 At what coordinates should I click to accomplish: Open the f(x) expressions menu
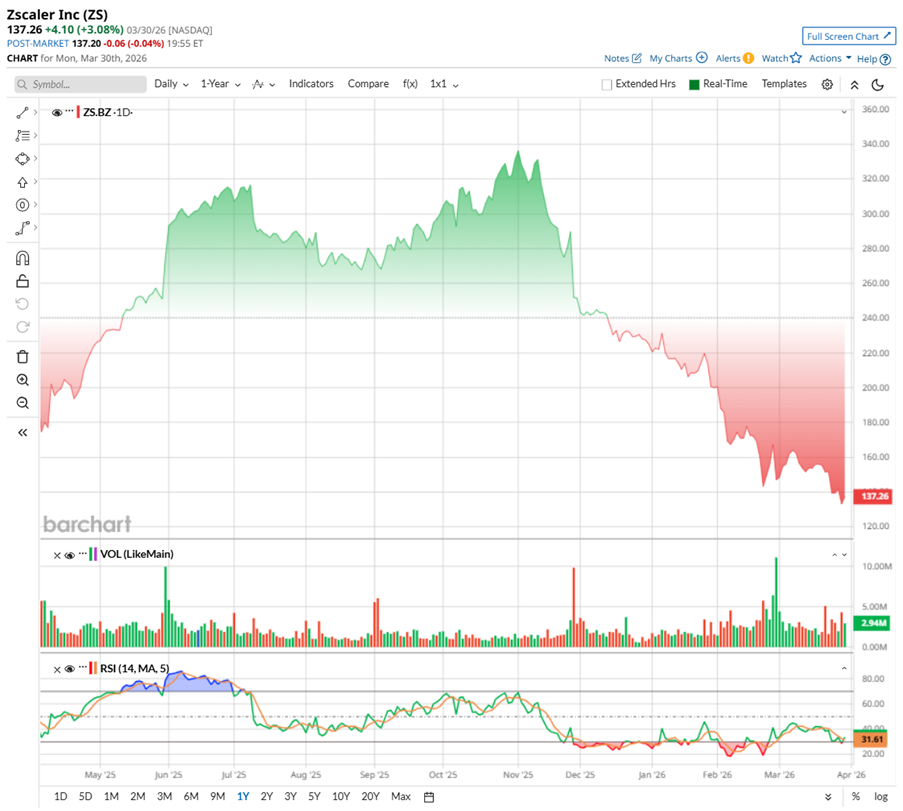pos(410,84)
